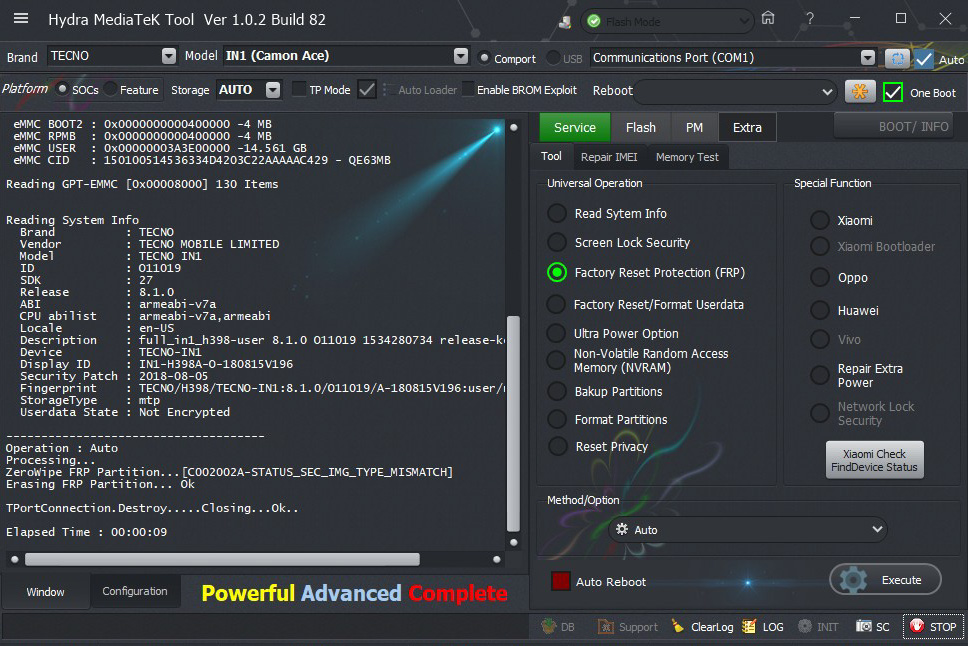Open the LOG file
968x646 pixels.
coord(763,627)
